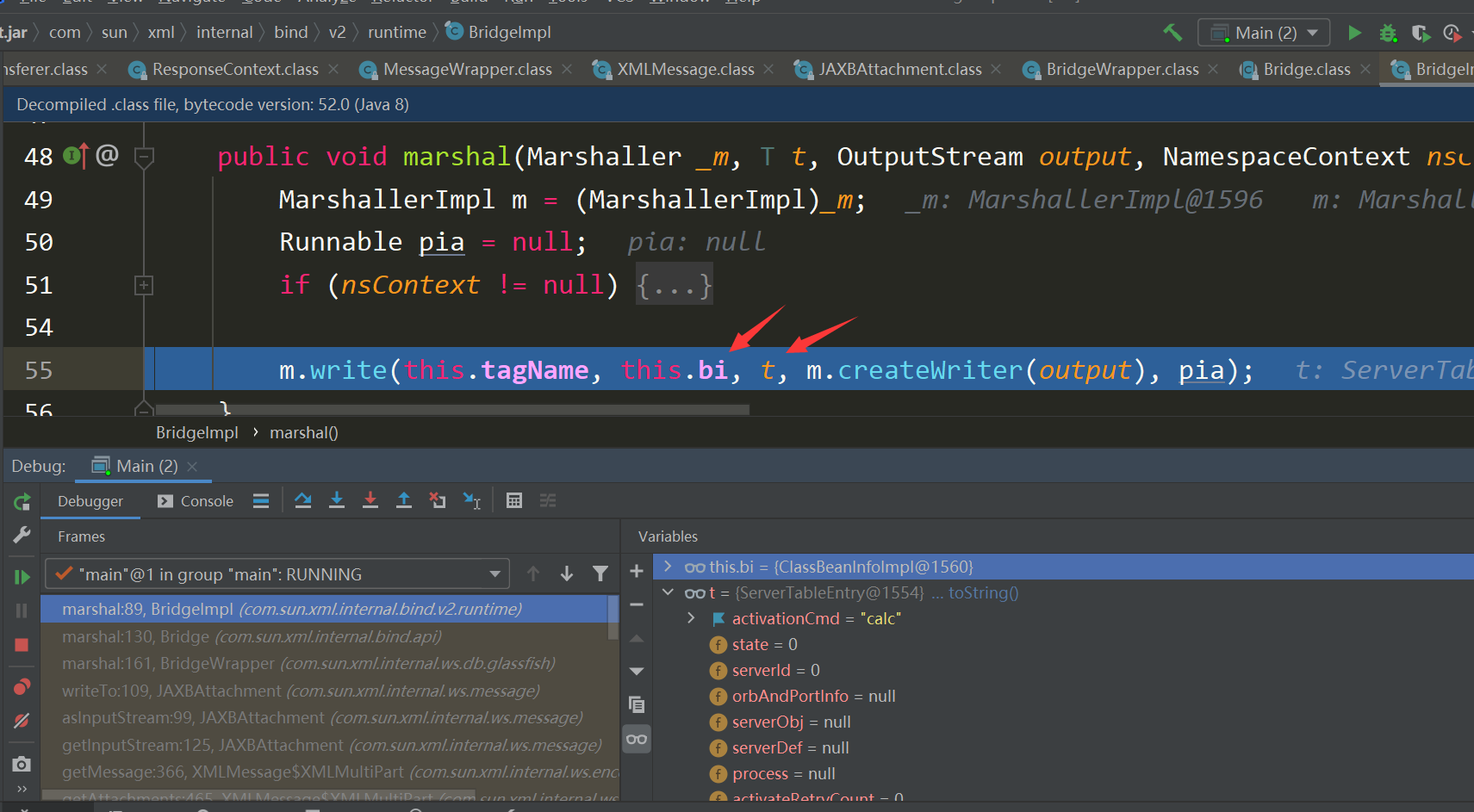Open Evaluate Expression with the calculator icon
Screen dimensions: 1474x812
(x=514, y=499)
